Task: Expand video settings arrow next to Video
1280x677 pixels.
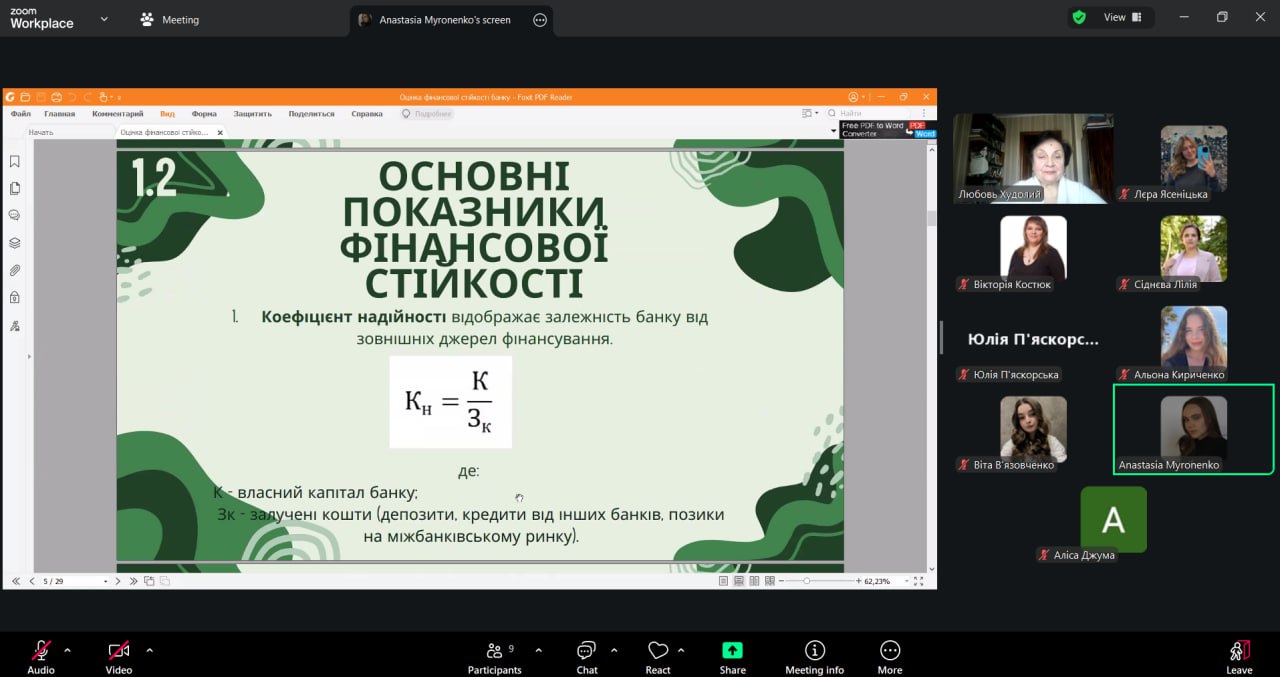Action: (149, 650)
